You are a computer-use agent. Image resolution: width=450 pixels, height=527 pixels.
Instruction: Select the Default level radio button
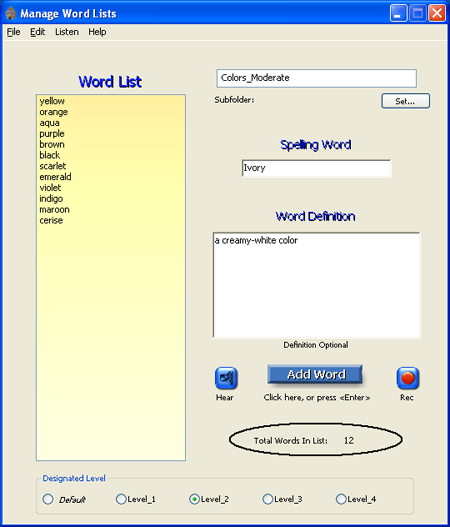click(x=48, y=499)
